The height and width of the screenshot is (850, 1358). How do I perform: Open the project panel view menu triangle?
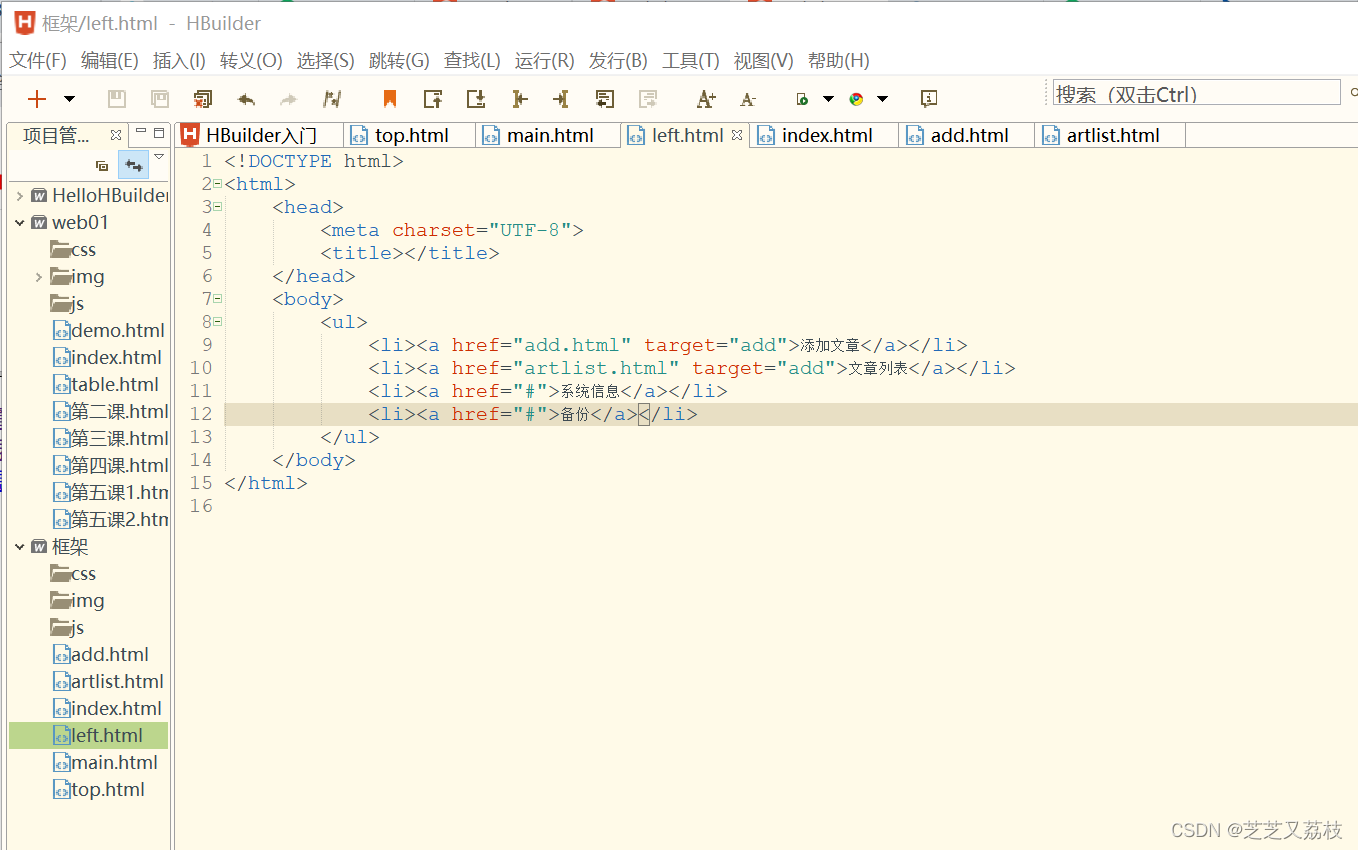coord(159,156)
